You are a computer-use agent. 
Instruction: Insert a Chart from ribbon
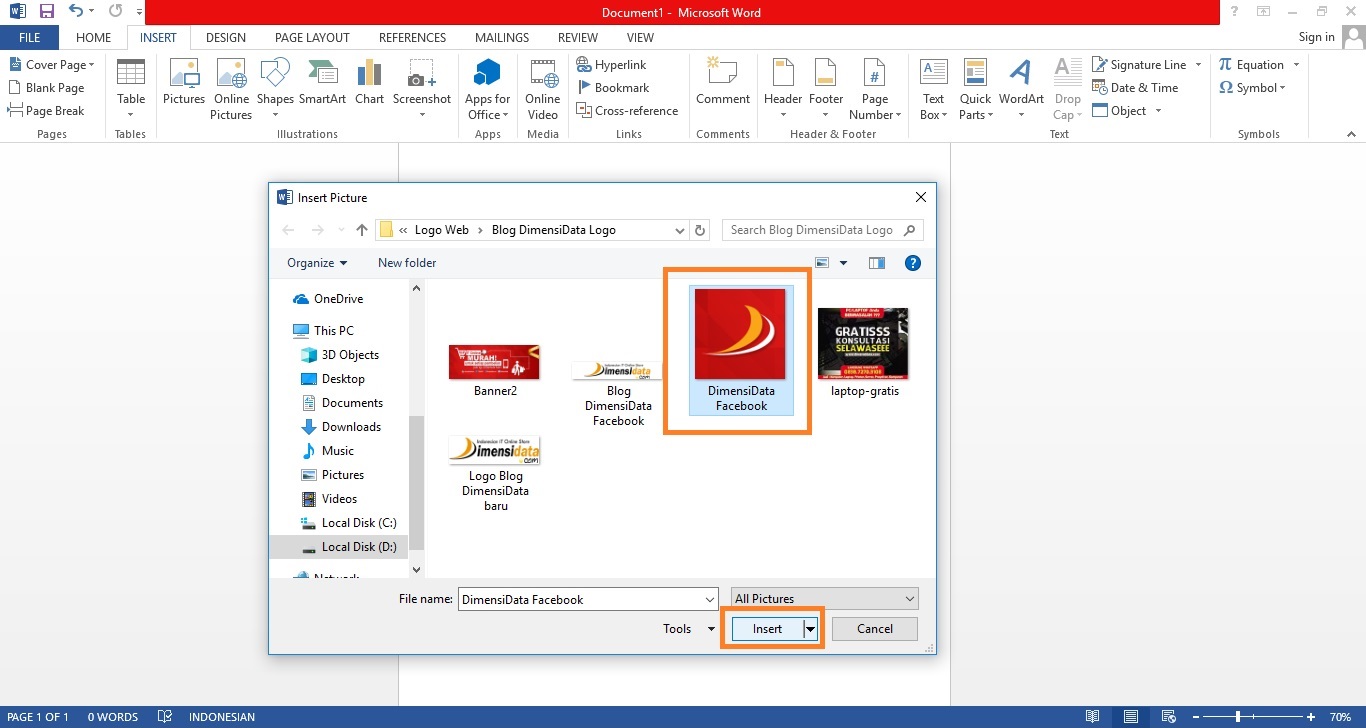[x=369, y=82]
